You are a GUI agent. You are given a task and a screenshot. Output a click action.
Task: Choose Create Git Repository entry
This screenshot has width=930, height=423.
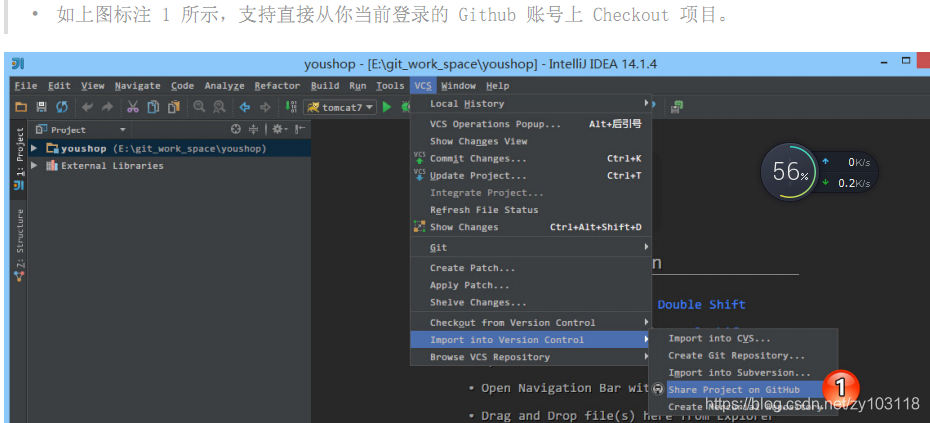(x=743, y=355)
